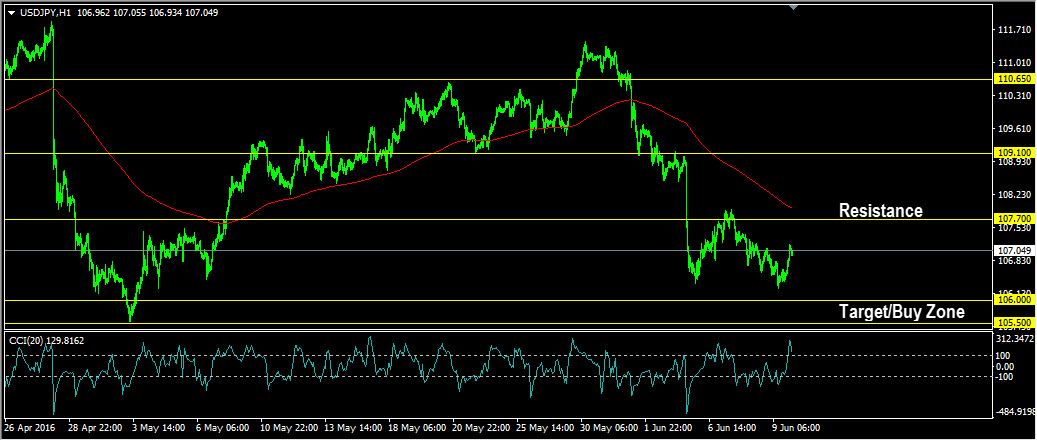Viewport: 1037px width, 441px height.
Task: Select the Resistance text label
Action: [880, 211]
